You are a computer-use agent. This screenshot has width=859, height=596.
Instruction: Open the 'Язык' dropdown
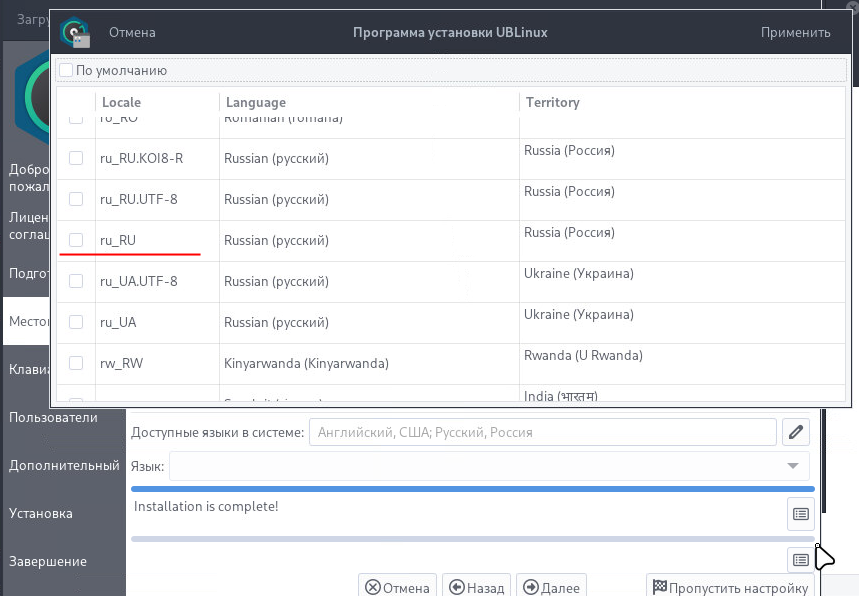click(489, 466)
